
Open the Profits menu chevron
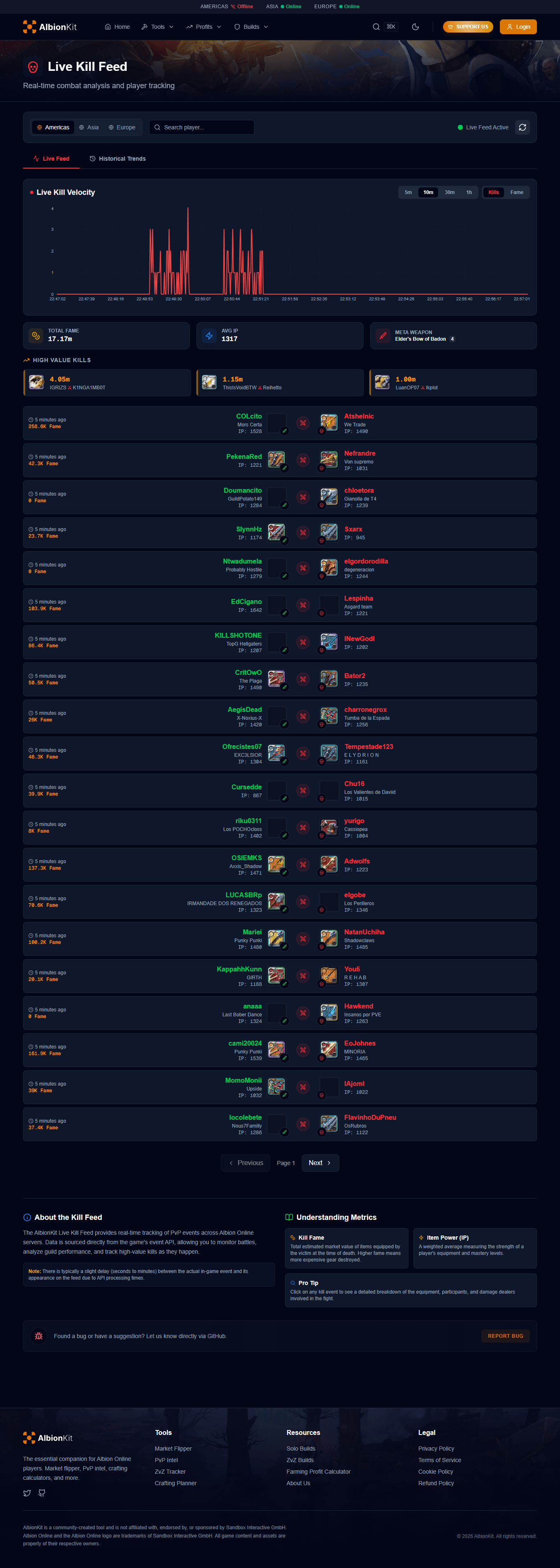coord(203,26)
